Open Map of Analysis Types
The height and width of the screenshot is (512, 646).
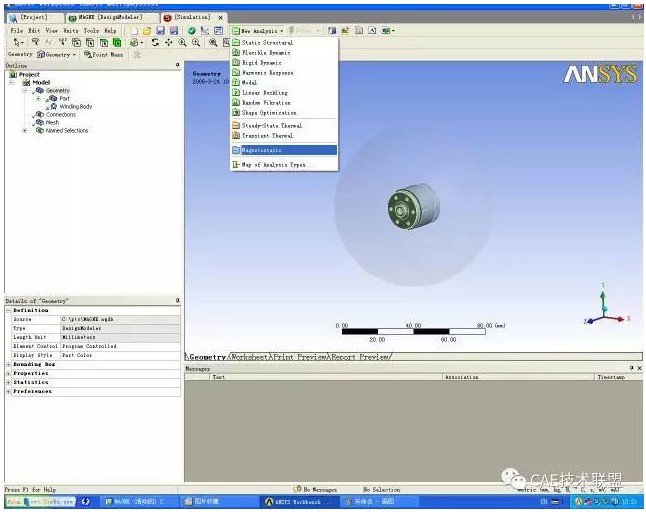pyautogui.click(x=284, y=165)
